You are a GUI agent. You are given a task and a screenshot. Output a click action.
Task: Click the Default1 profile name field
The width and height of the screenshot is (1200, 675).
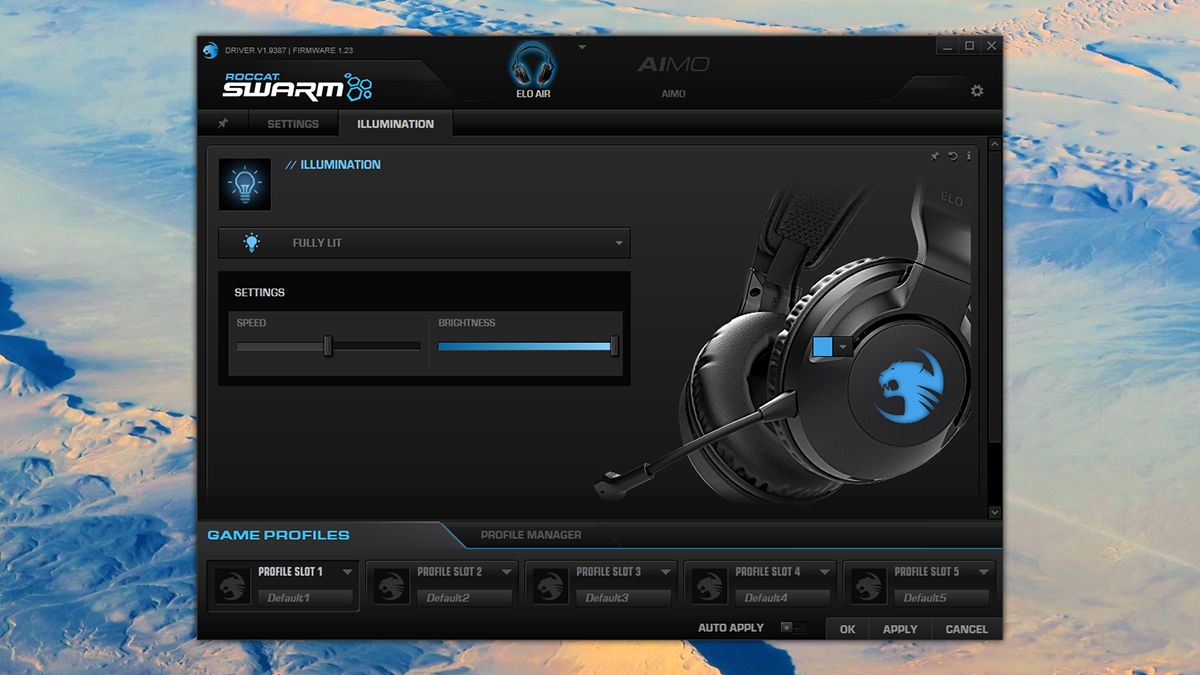point(305,598)
